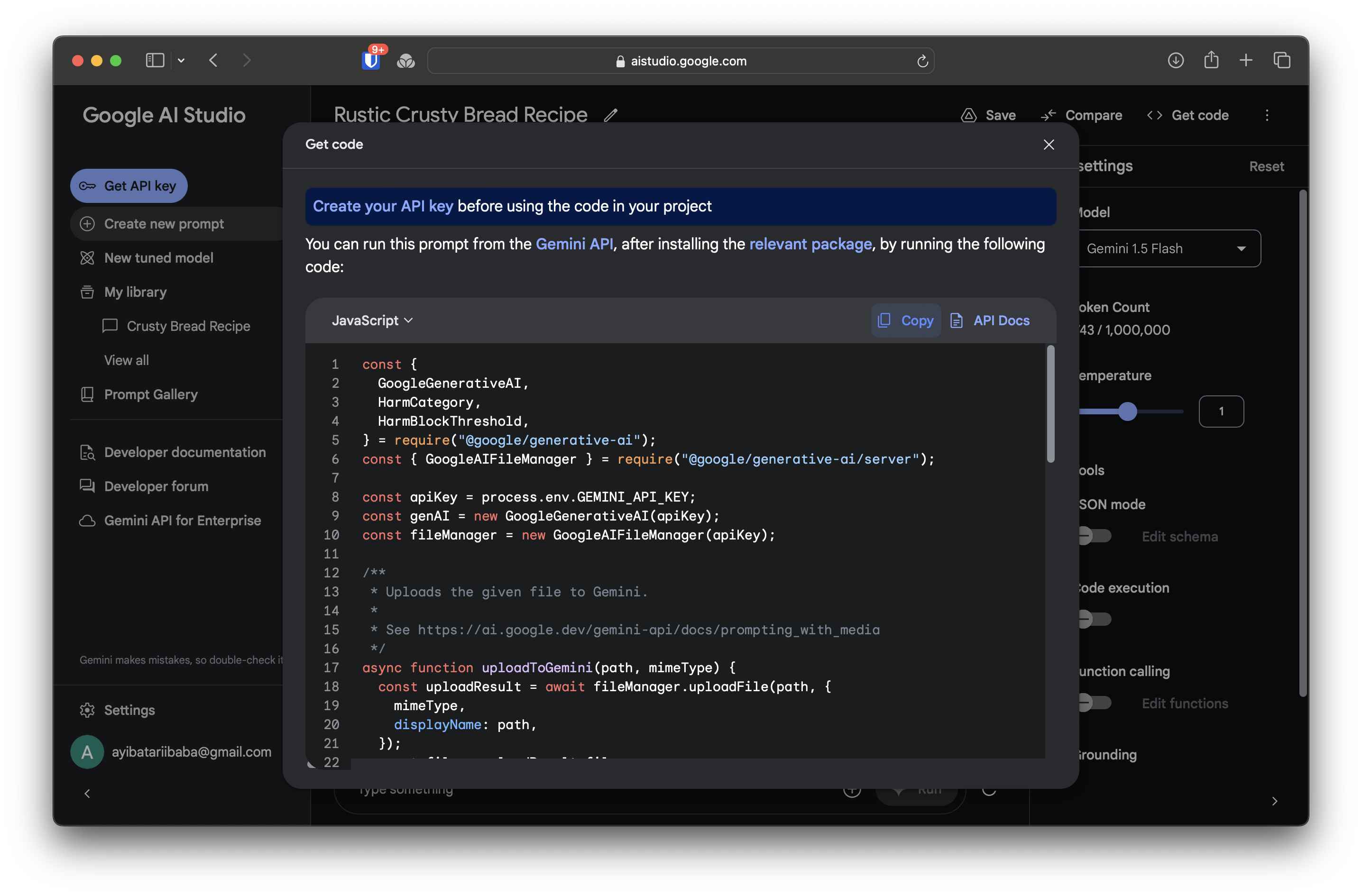The image size is (1362, 896).
Task: Click the Gemini API for Enterprise cloud icon
Action: (x=87, y=521)
